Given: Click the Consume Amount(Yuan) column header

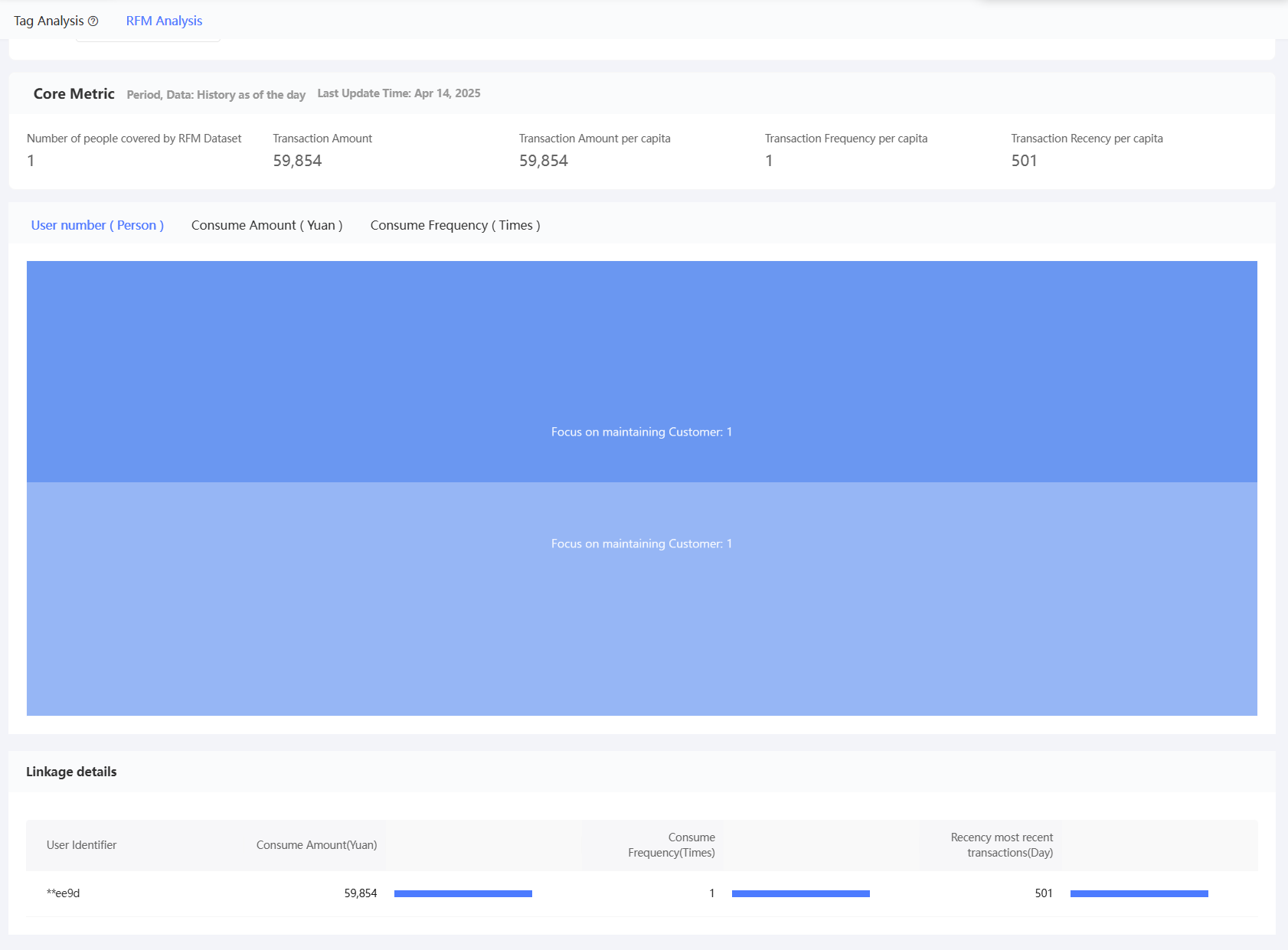Looking at the screenshot, I should [x=316, y=845].
